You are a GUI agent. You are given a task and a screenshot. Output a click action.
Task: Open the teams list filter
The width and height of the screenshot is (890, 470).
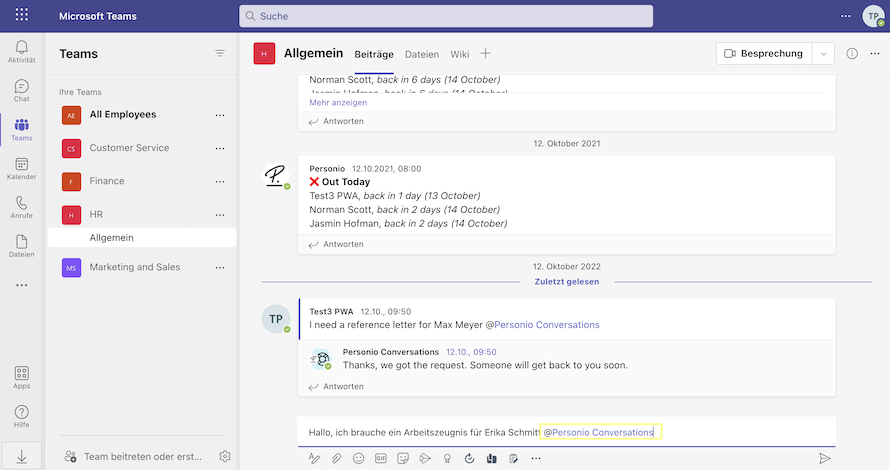(x=220, y=53)
